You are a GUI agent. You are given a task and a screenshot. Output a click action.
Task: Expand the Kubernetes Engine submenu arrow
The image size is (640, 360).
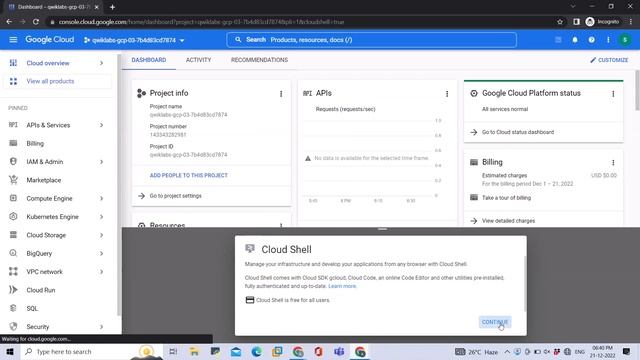click(101, 217)
